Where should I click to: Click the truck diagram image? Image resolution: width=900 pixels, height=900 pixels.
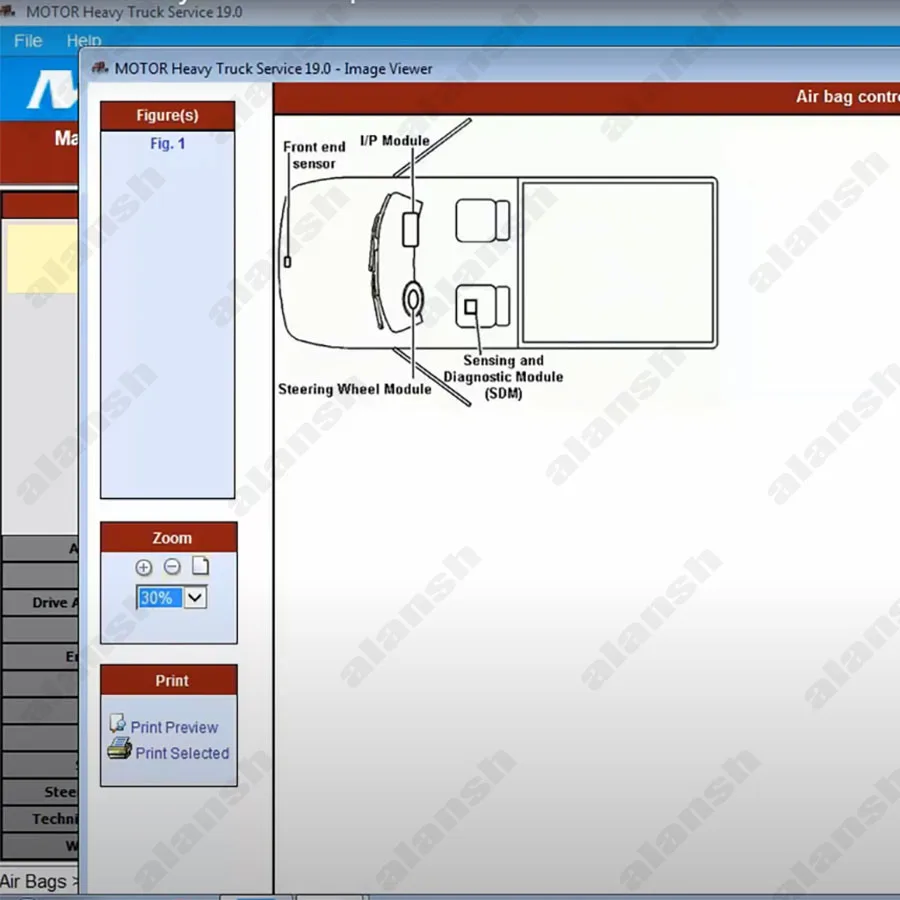(x=498, y=262)
